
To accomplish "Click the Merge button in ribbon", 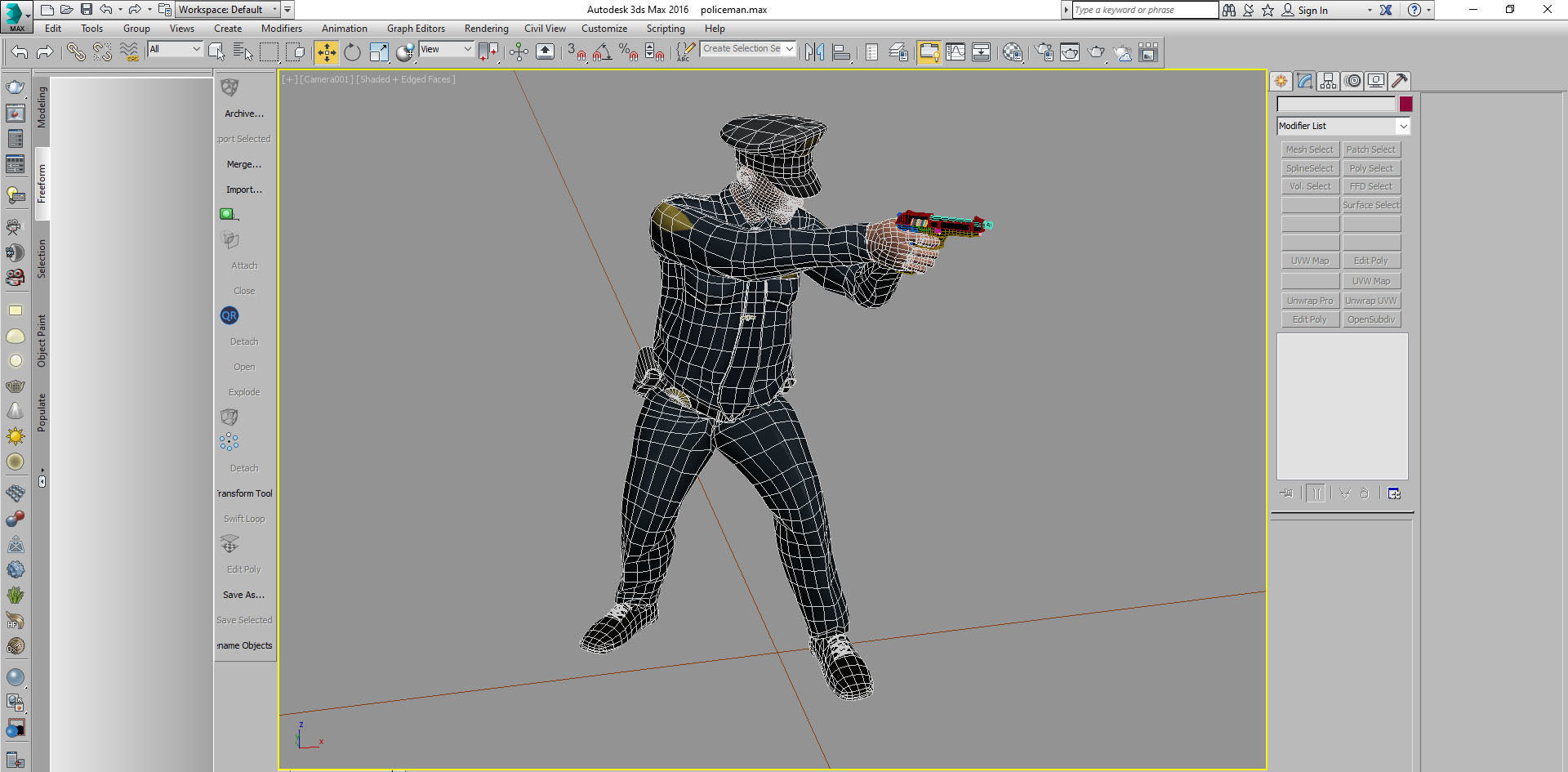I will click(x=243, y=164).
